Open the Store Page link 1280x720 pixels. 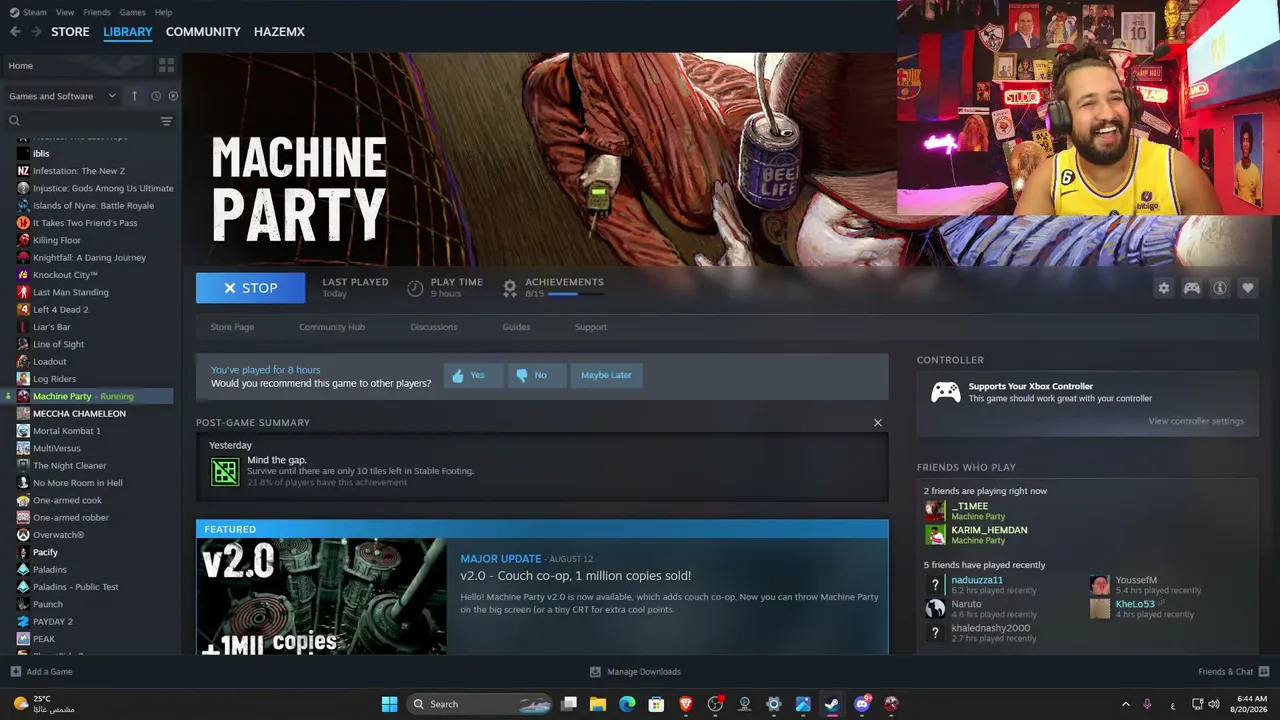(x=232, y=327)
